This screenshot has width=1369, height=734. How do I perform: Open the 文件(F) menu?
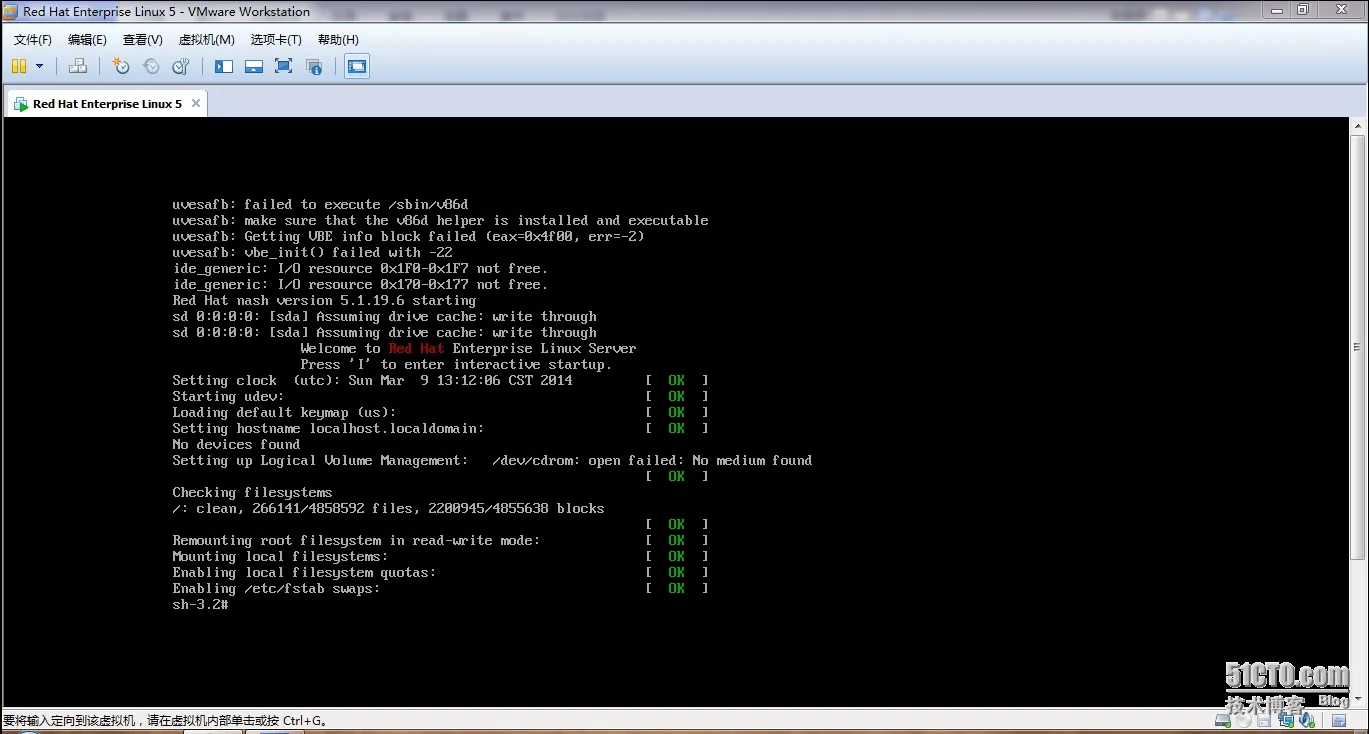click(33, 39)
